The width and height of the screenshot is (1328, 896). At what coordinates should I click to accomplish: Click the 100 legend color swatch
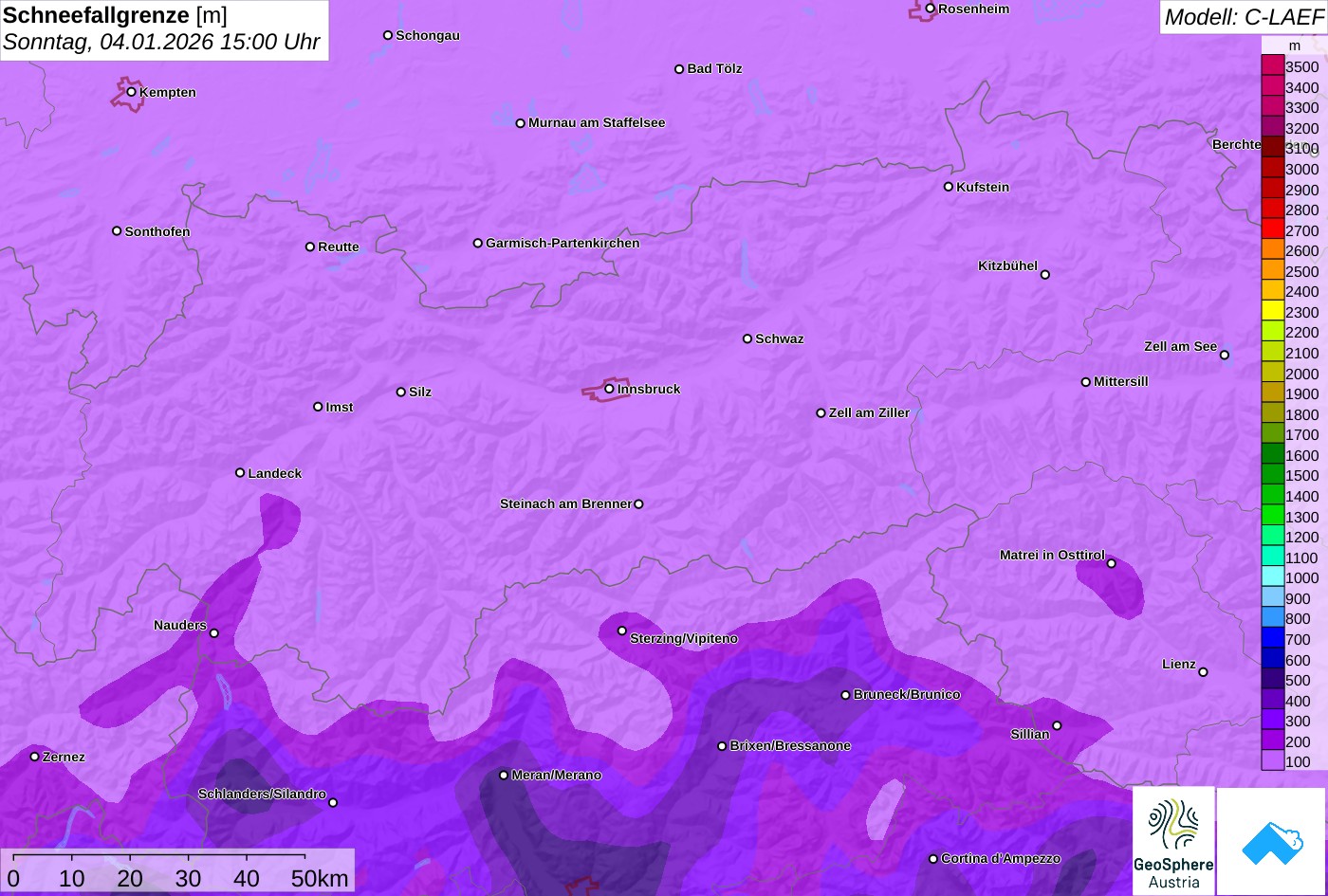tap(1272, 760)
